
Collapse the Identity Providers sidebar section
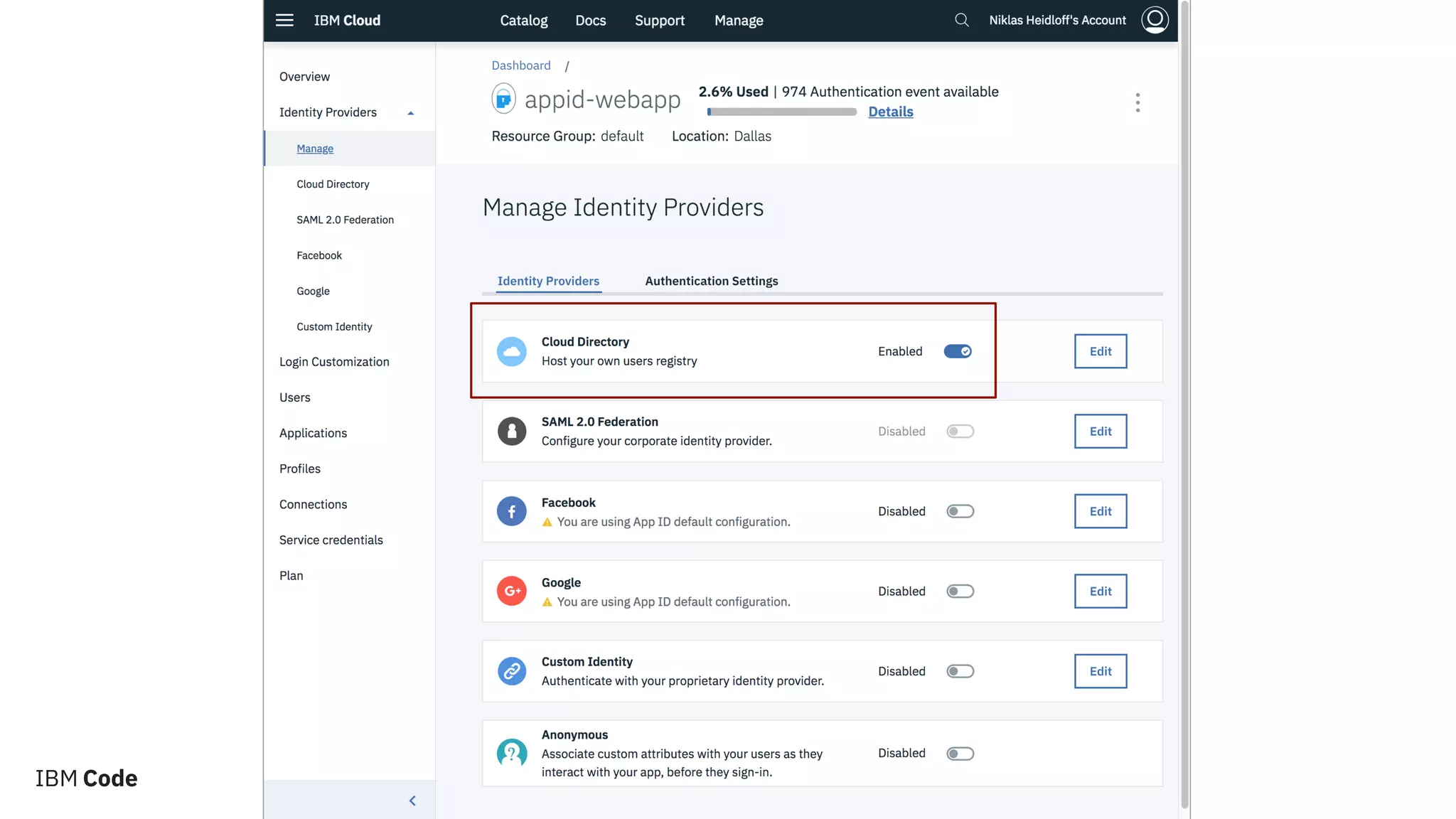[x=410, y=113]
